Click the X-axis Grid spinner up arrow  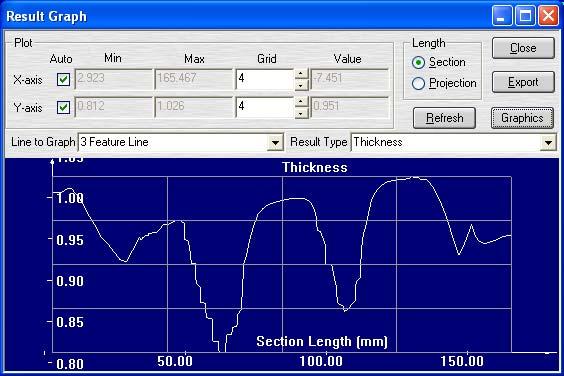tap(301, 74)
